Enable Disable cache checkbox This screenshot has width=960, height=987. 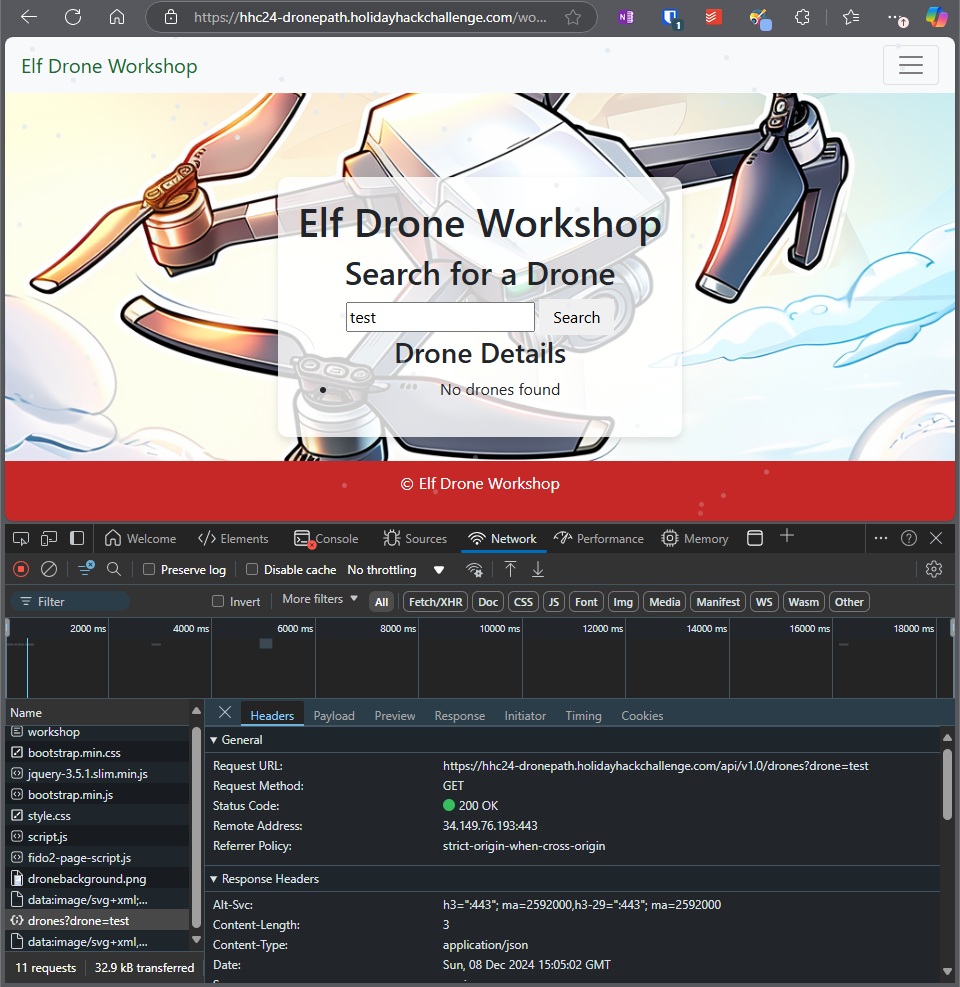click(x=252, y=569)
